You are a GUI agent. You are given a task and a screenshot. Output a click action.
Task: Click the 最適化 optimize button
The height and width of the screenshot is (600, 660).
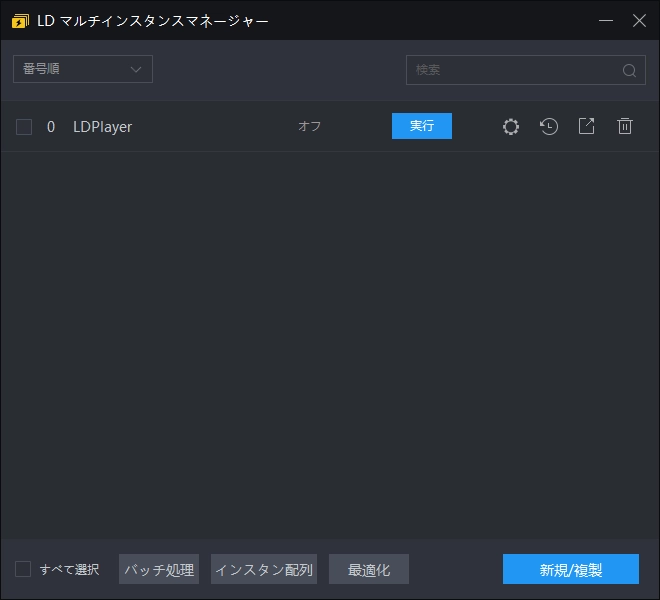click(369, 569)
